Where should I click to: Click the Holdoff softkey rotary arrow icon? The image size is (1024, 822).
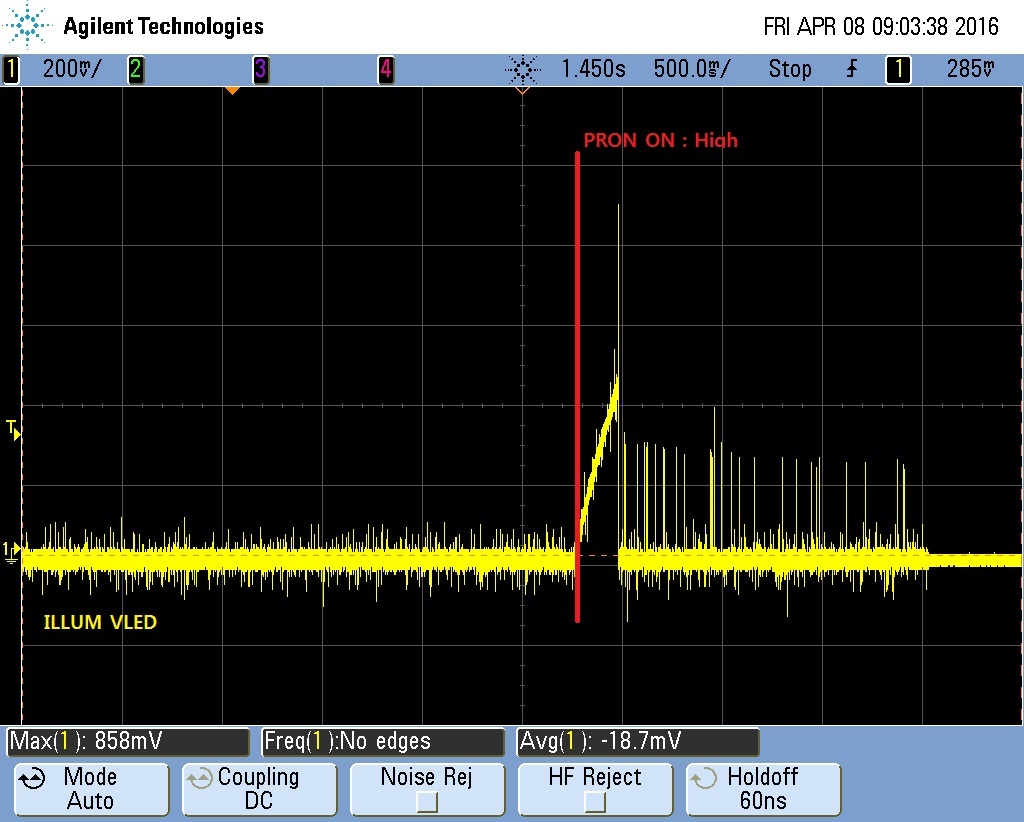[x=704, y=779]
